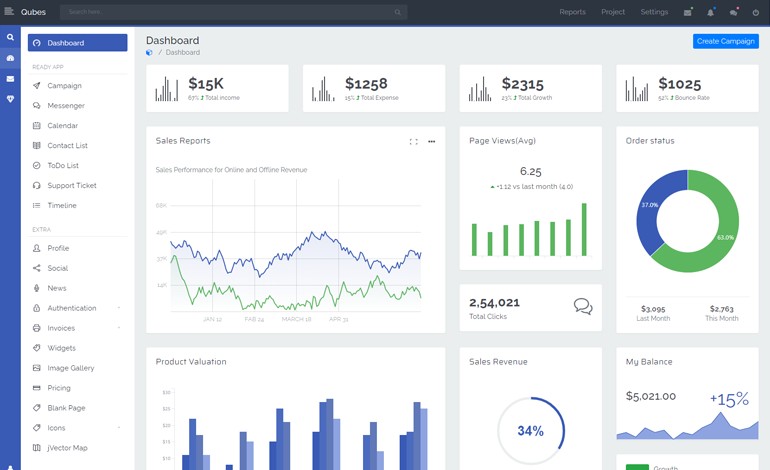
Task: Expand Sales Reports to fullscreen
Action: point(413,141)
